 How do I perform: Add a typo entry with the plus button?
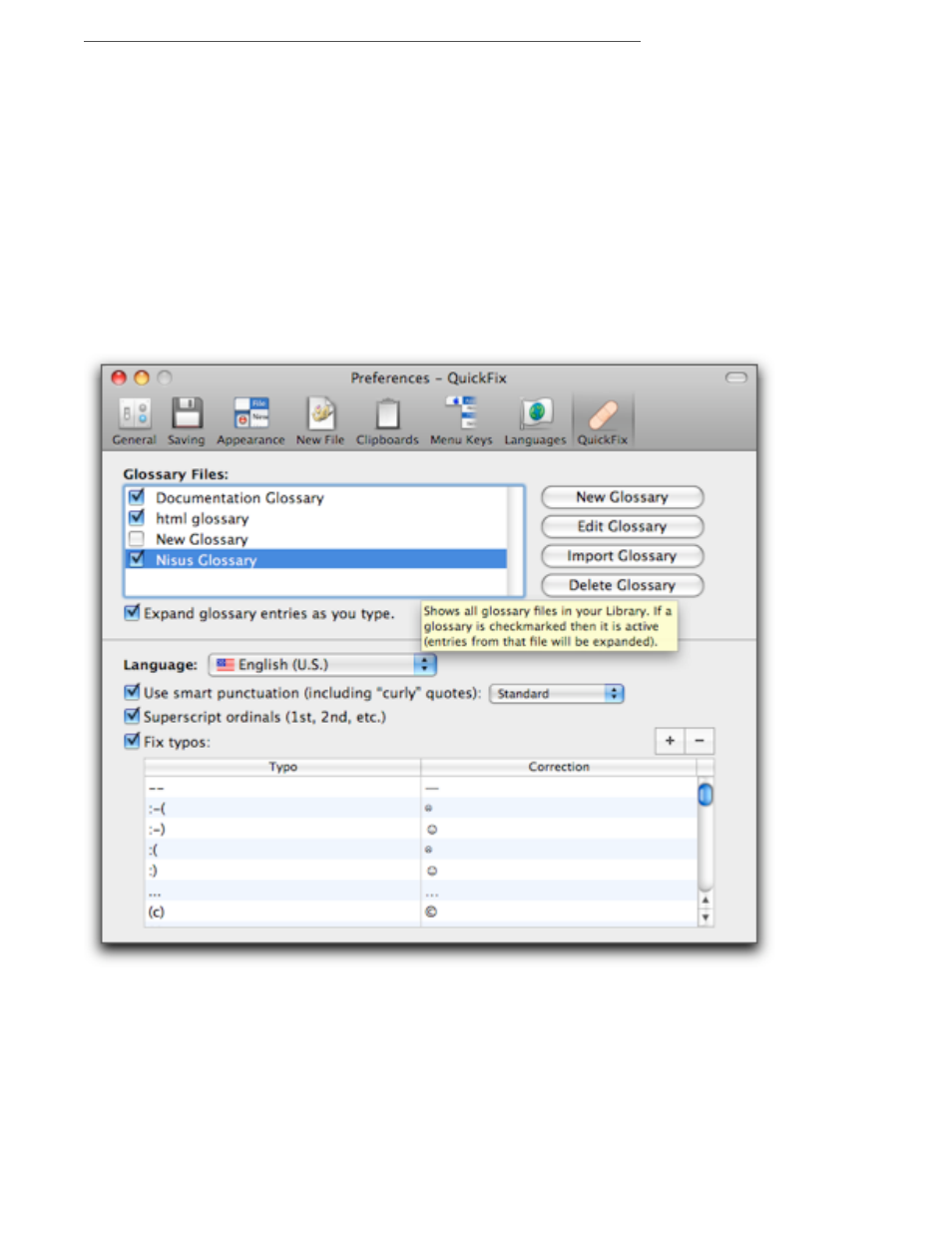670,741
